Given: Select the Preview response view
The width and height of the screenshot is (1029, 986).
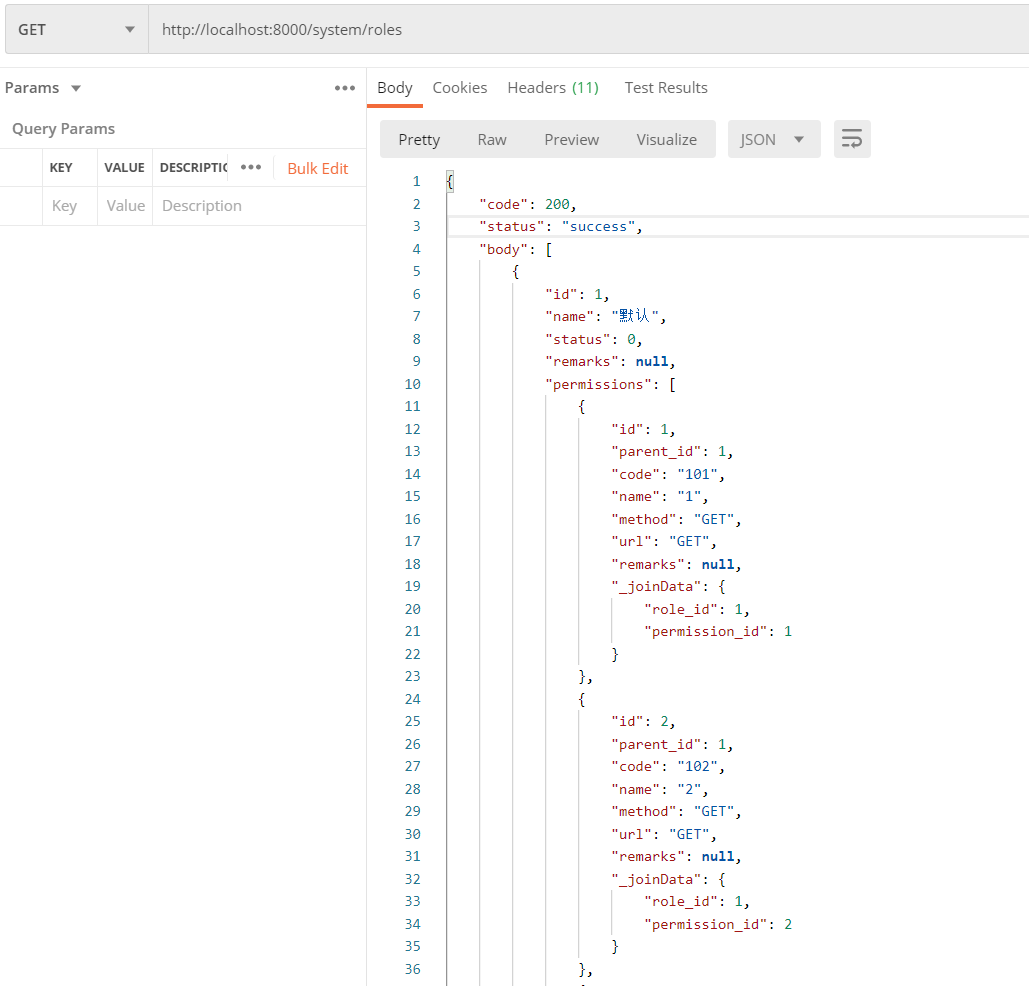Looking at the screenshot, I should point(571,139).
